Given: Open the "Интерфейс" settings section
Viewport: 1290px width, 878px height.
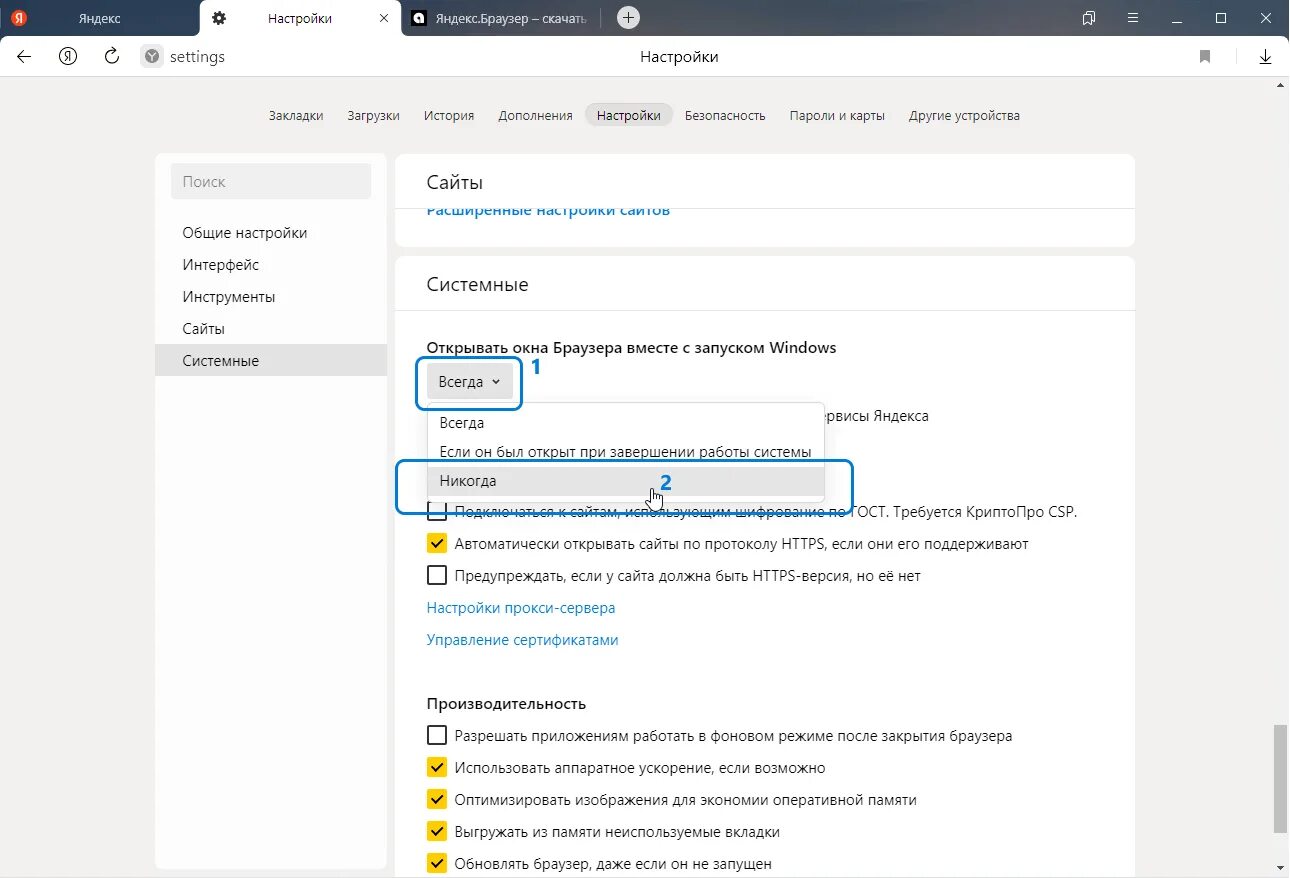Looking at the screenshot, I should [220, 265].
